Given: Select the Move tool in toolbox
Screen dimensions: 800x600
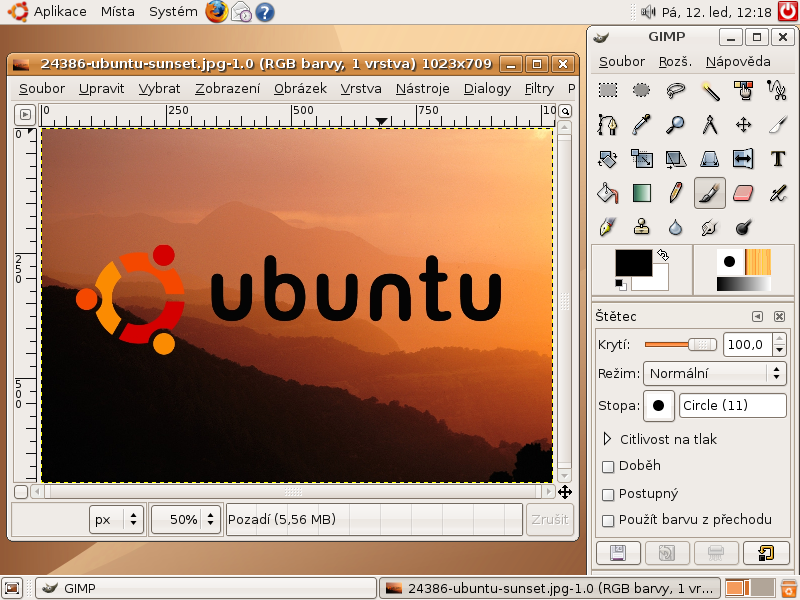Looking at the screenshot, I should 743,125.
